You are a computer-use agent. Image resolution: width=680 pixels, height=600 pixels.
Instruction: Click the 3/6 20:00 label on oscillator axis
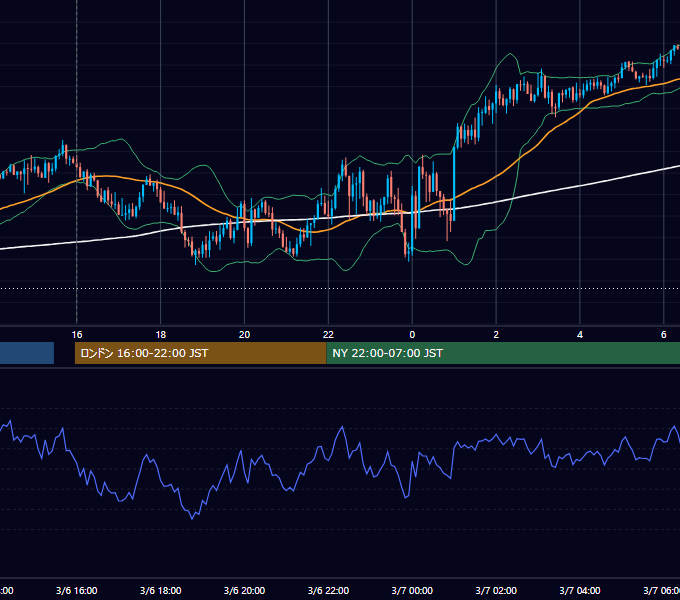point(245,590)
